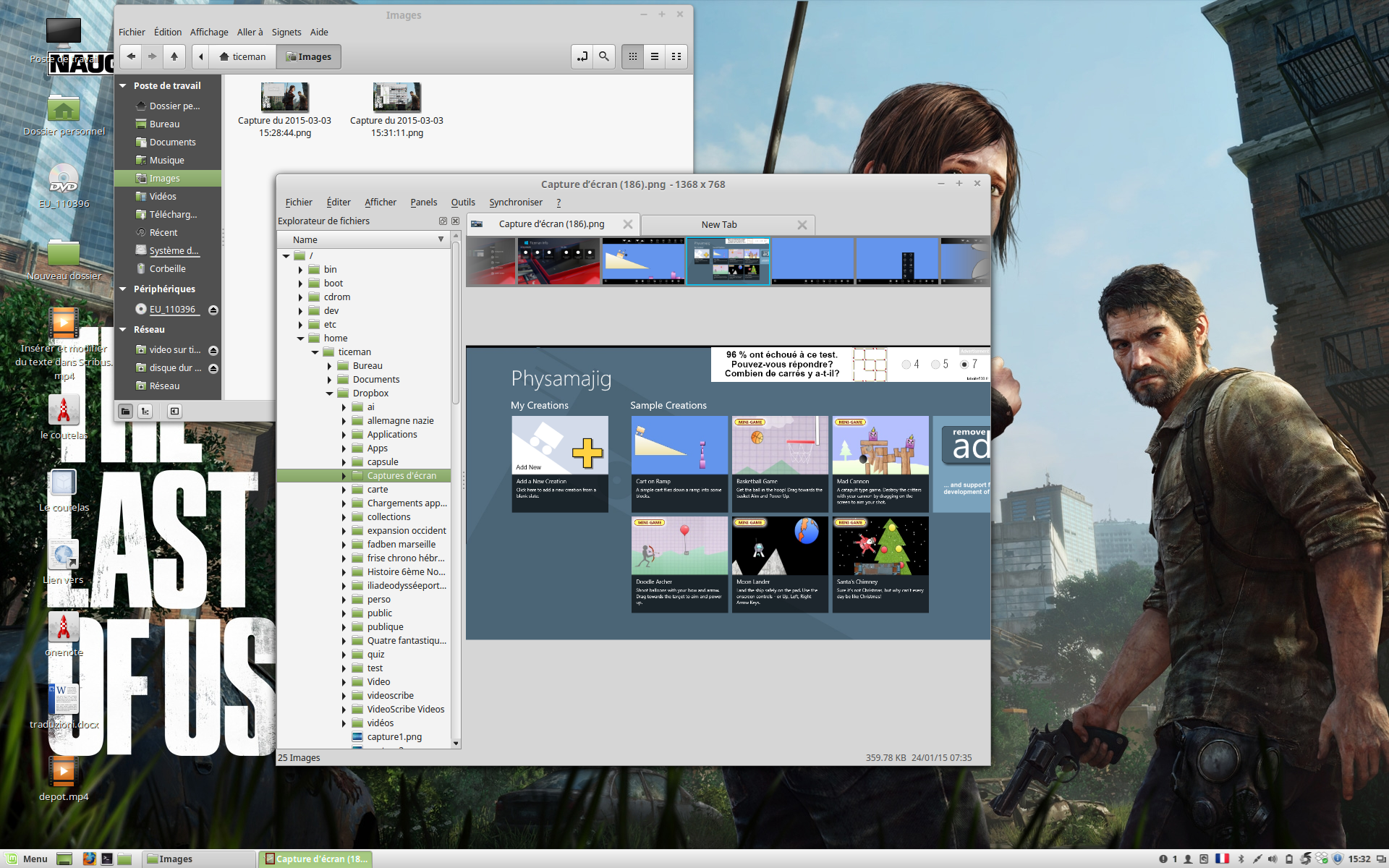Close the Capture d'écran (186).png tab
The height and width of the screenshot is (868, 1389).
click(628, 225)
